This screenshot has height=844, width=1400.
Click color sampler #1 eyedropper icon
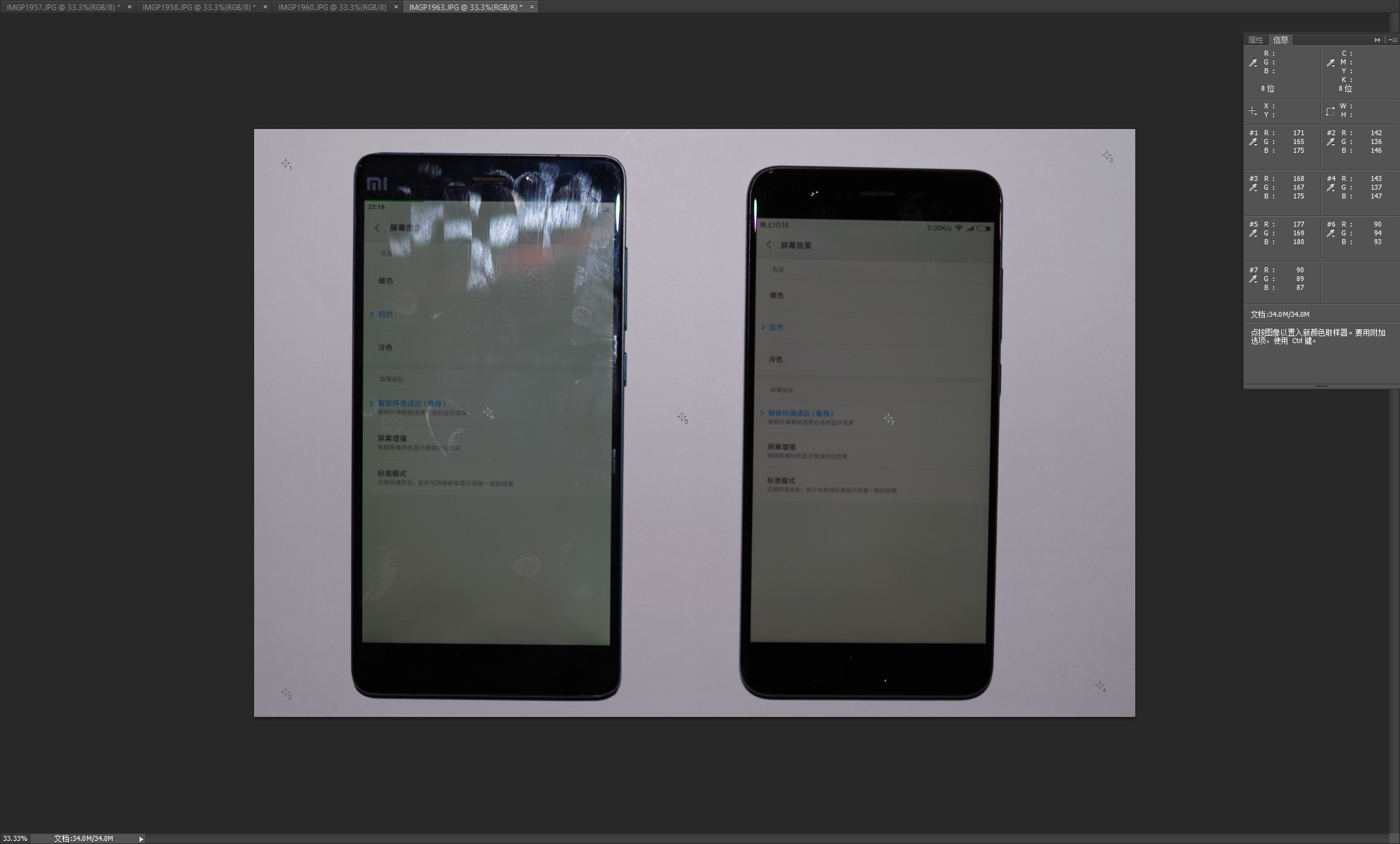click(x=1253, y=142)
